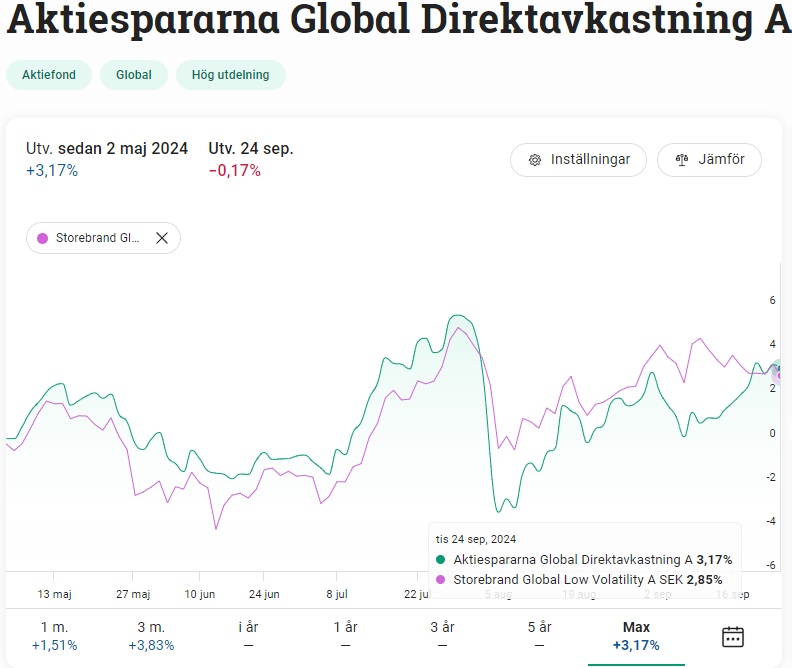Click the −0,17% daily change value
This screenshot has height=668, width=792.
(x=235, y=171)
